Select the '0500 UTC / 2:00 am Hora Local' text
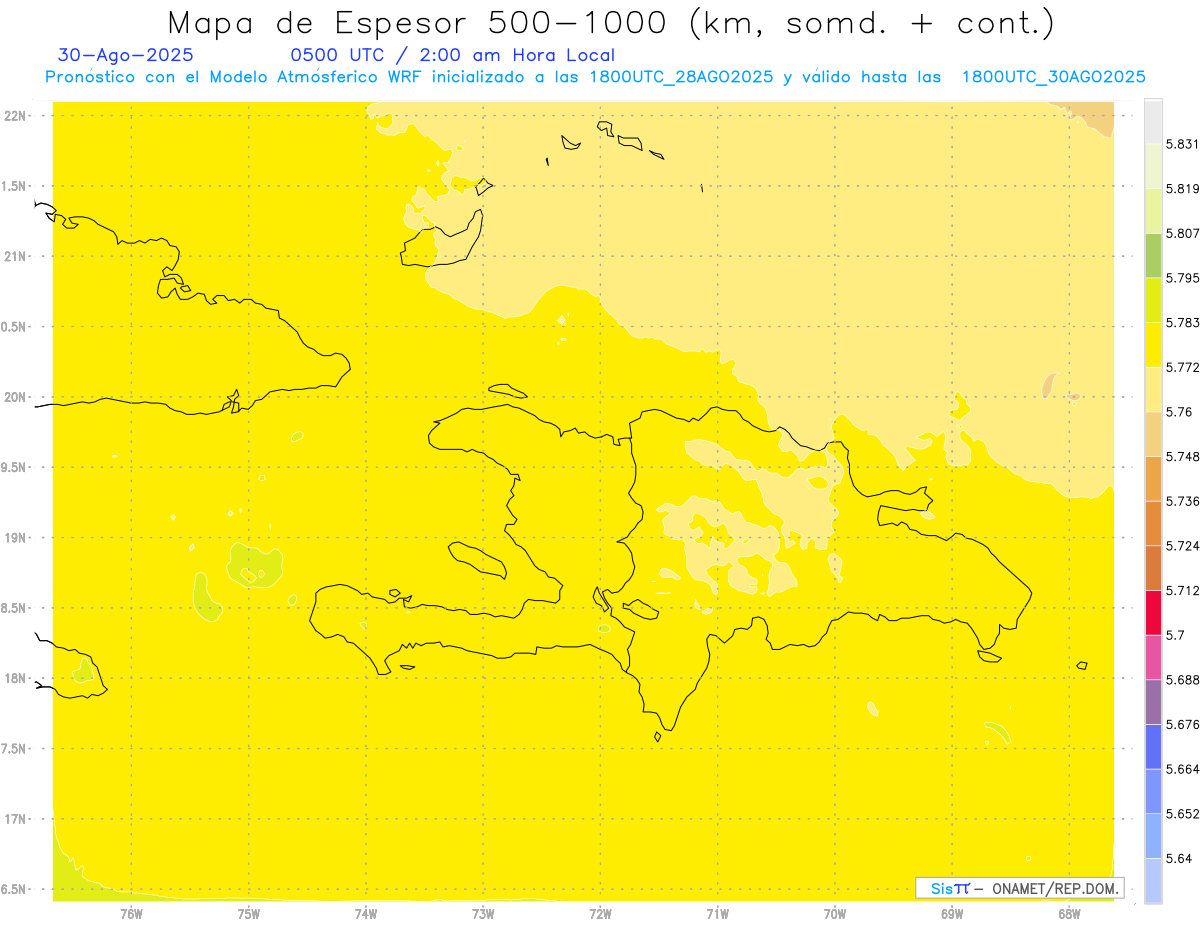1200x927 pixels. (452, 55)
